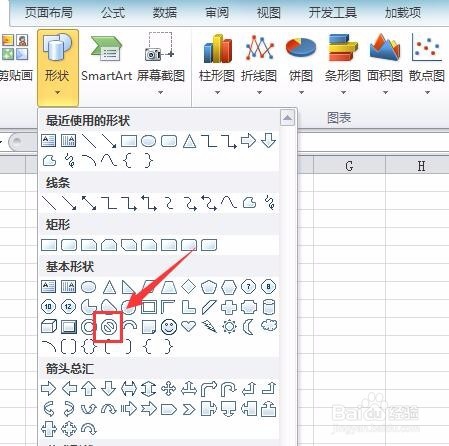Select the Octagon shape labeled 8
The width and height of the screenshot is (449, 446).
coord(269,287)
